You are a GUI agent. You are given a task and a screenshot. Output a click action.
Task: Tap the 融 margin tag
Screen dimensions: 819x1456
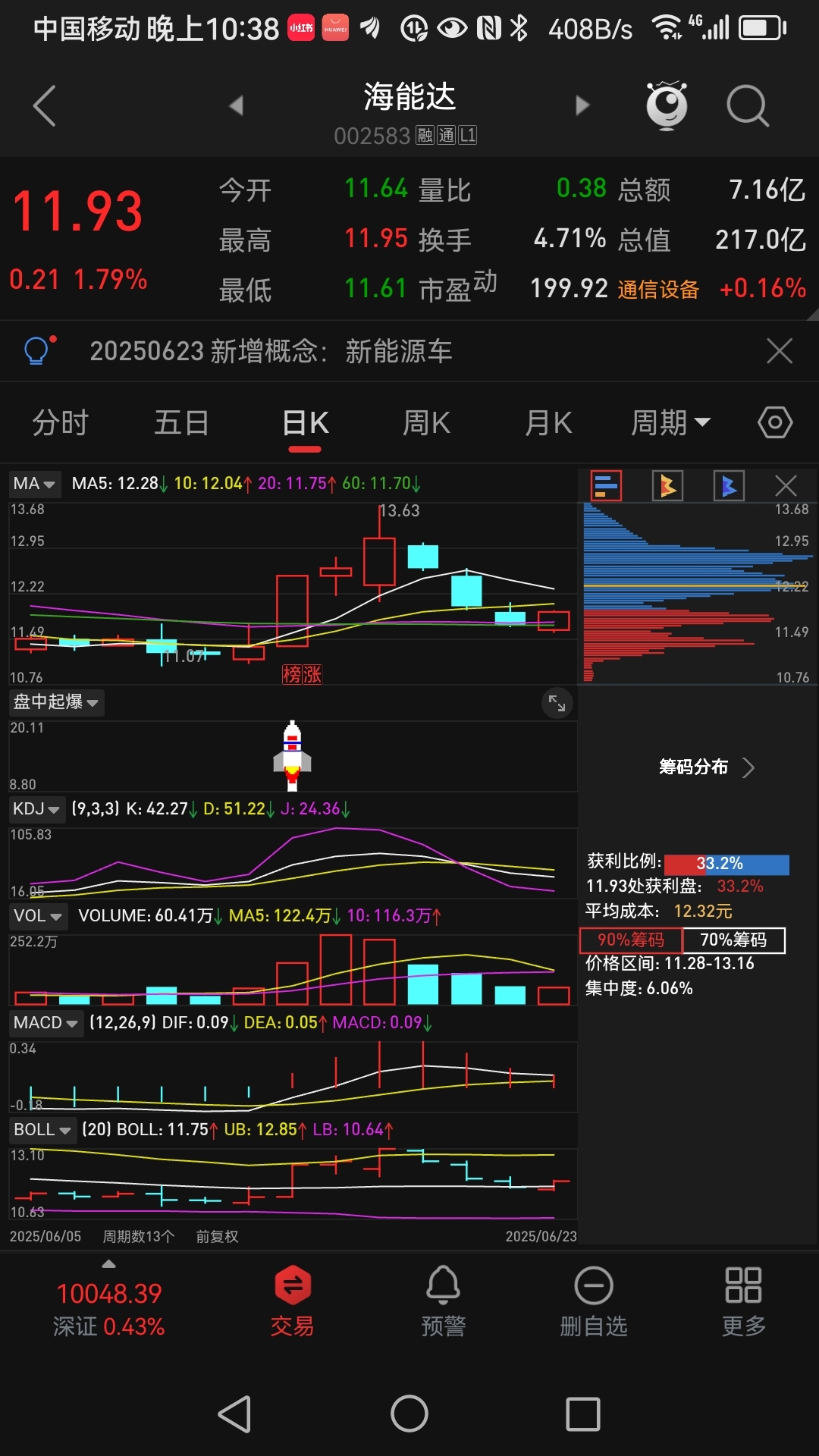pos(425,136)
